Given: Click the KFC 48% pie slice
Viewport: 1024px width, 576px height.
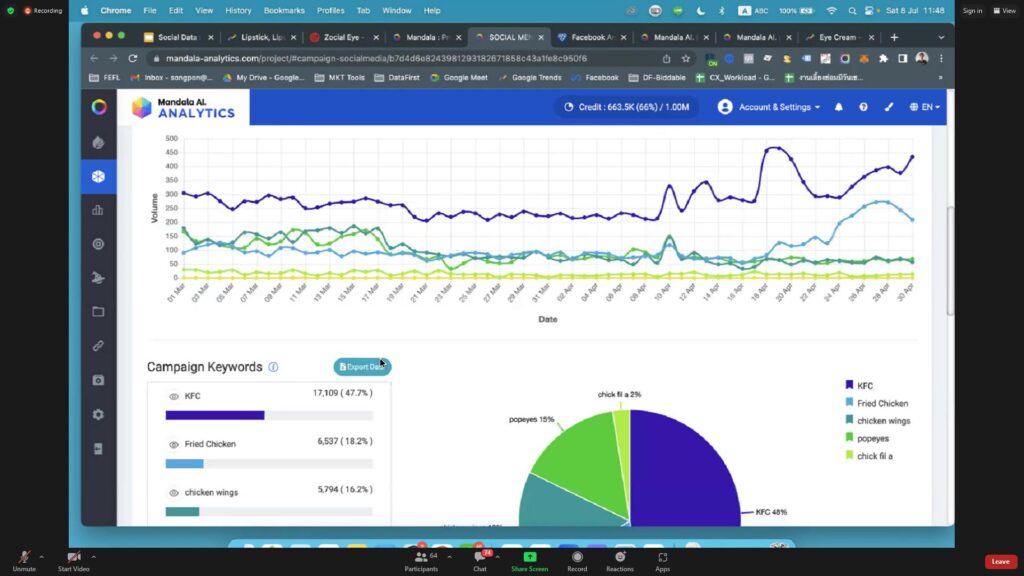Looking at the screenshot, I should coord(684,470).
